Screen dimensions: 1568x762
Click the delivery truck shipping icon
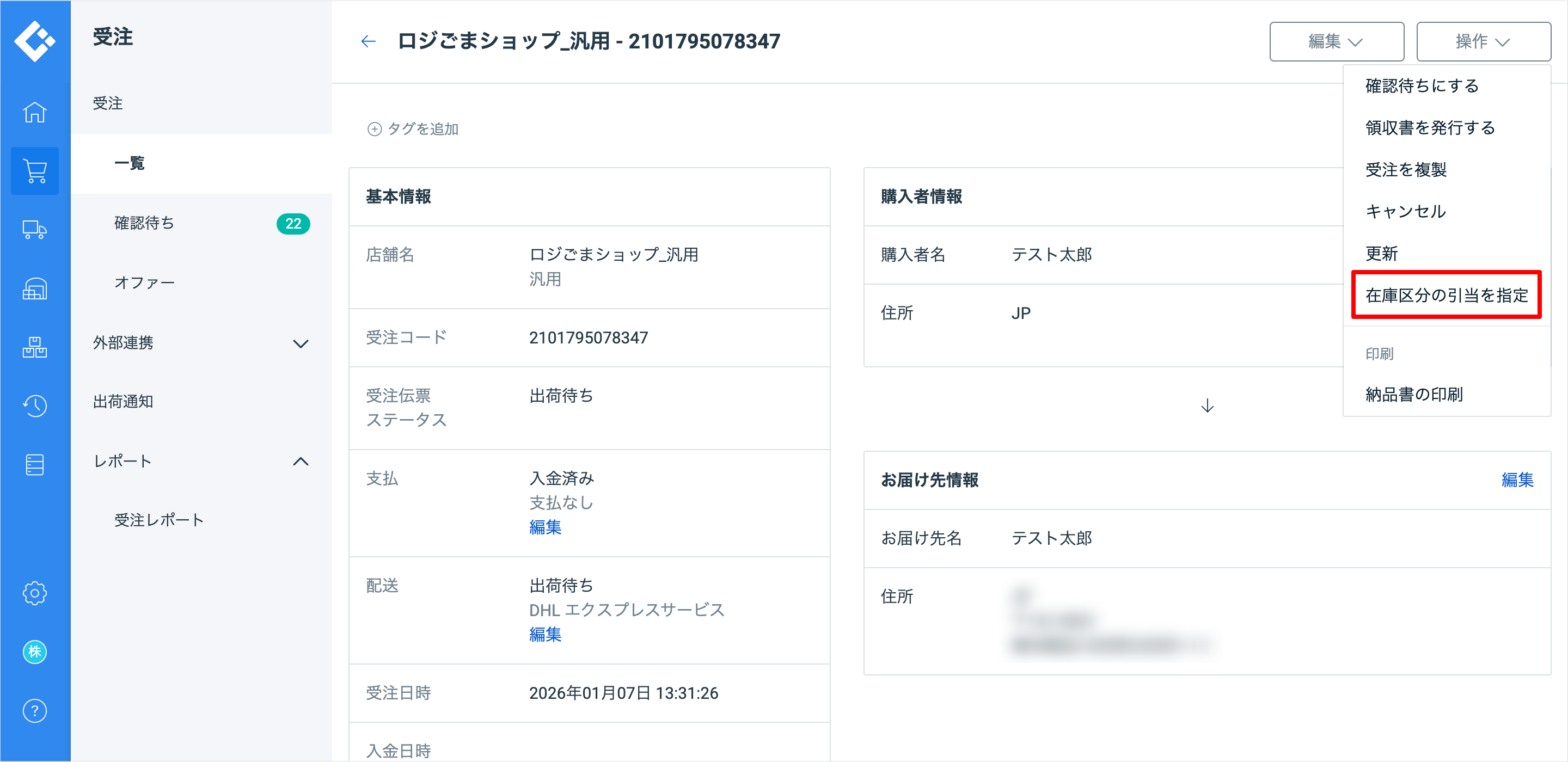(35, 230)
